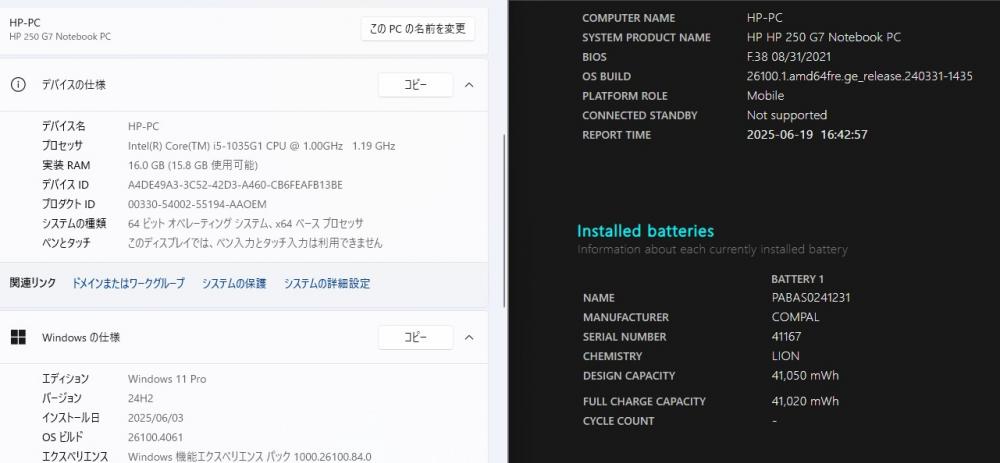
Task: Select CONNECTED STANDBY value Not supported
Action: [787, 115]
